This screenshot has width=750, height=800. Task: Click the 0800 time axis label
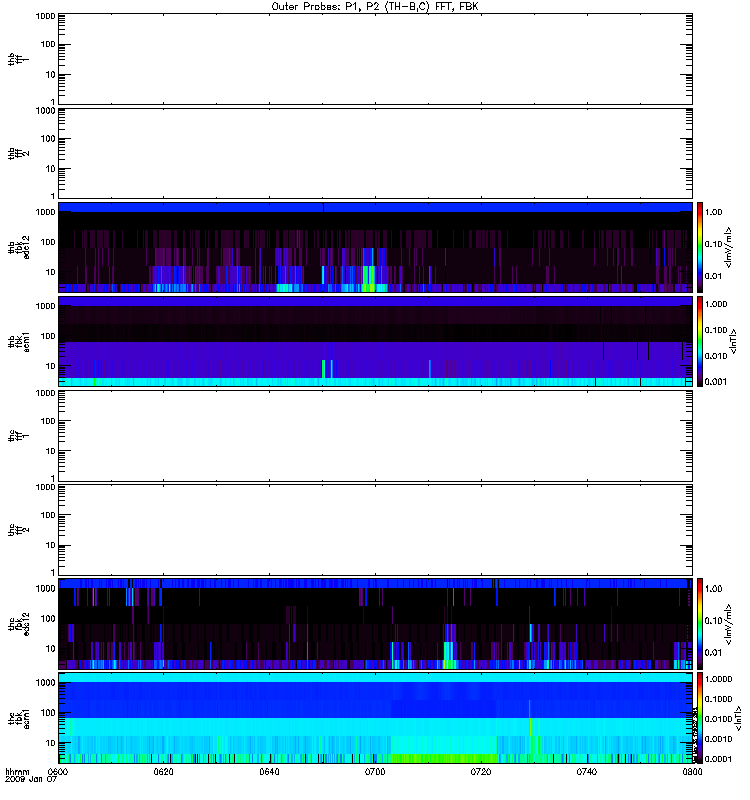692,771
